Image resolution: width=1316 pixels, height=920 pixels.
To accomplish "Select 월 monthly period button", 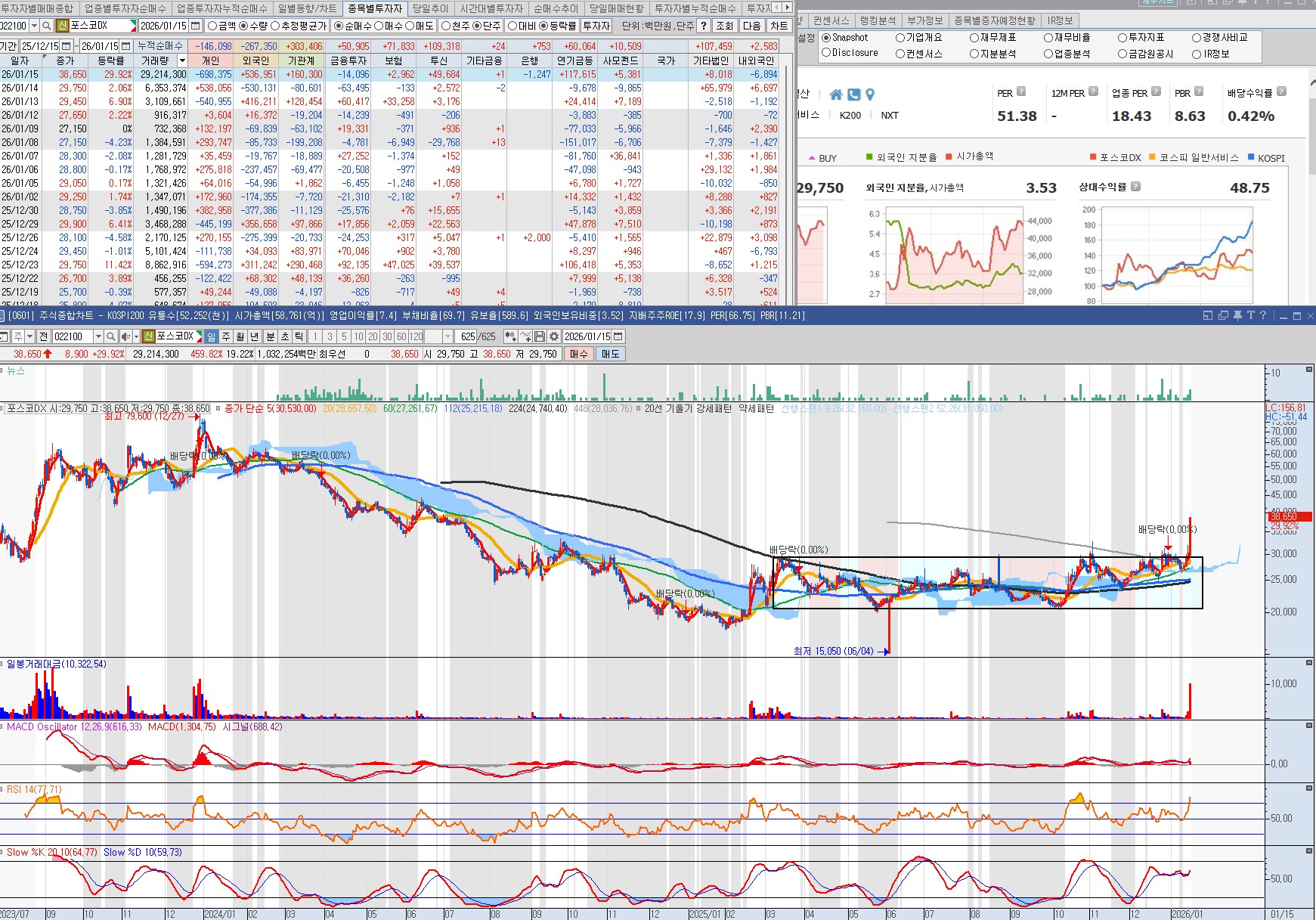I will [240, 336].
